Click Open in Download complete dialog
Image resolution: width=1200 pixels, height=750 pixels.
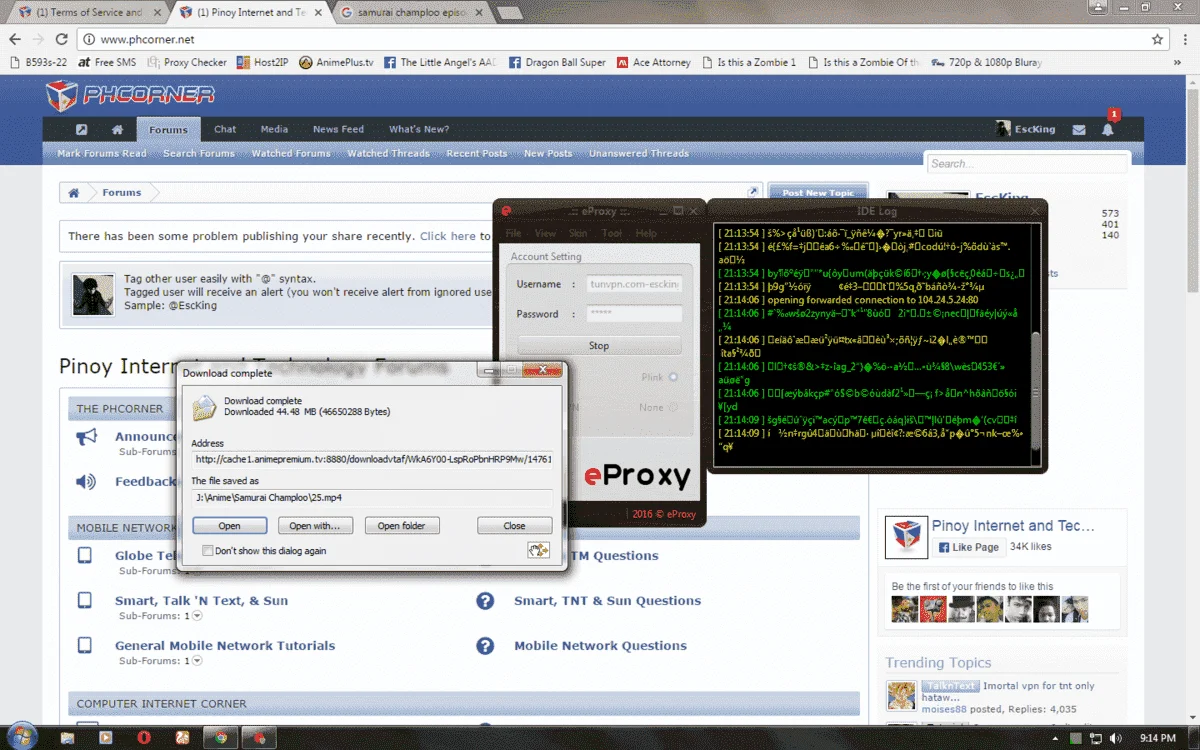[229, 526]
